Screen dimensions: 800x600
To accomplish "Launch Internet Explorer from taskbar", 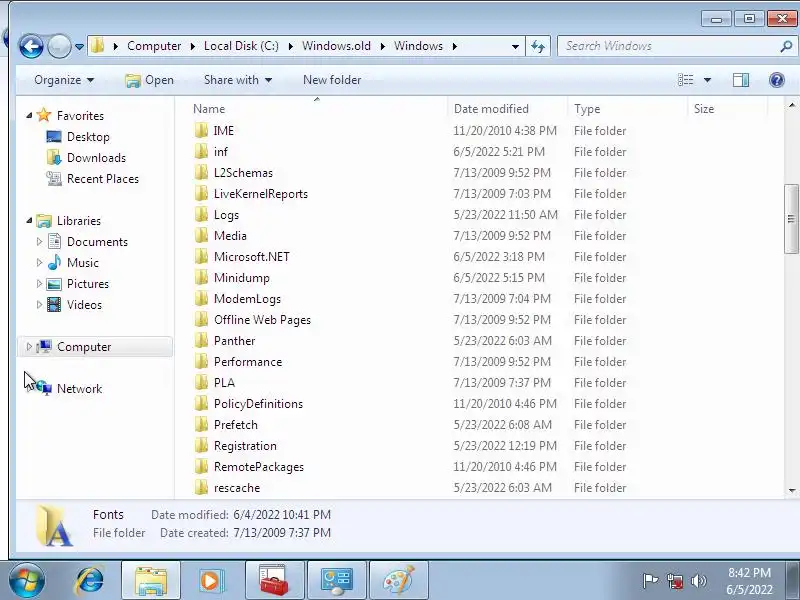I will [x=90, y=580].
